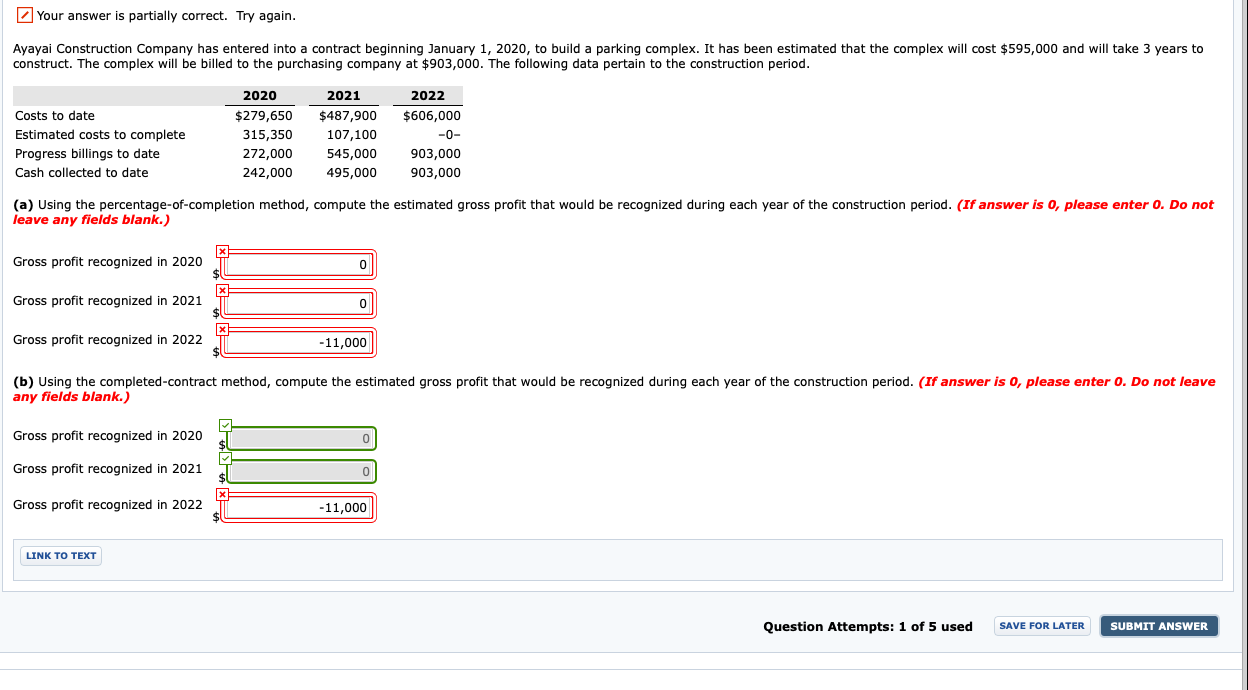This screenshot has width=1248, height=690.
Task: Click the SUBMIT ANSWER button
Action: [1158, 625]
